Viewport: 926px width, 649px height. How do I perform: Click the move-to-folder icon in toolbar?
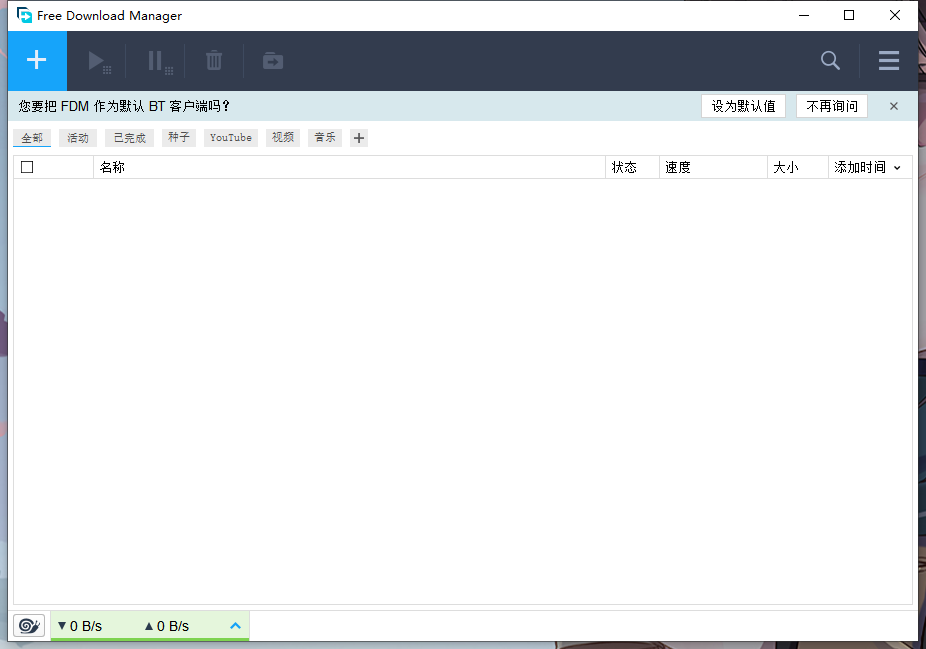pyautogui.click(x=273, y=61)
